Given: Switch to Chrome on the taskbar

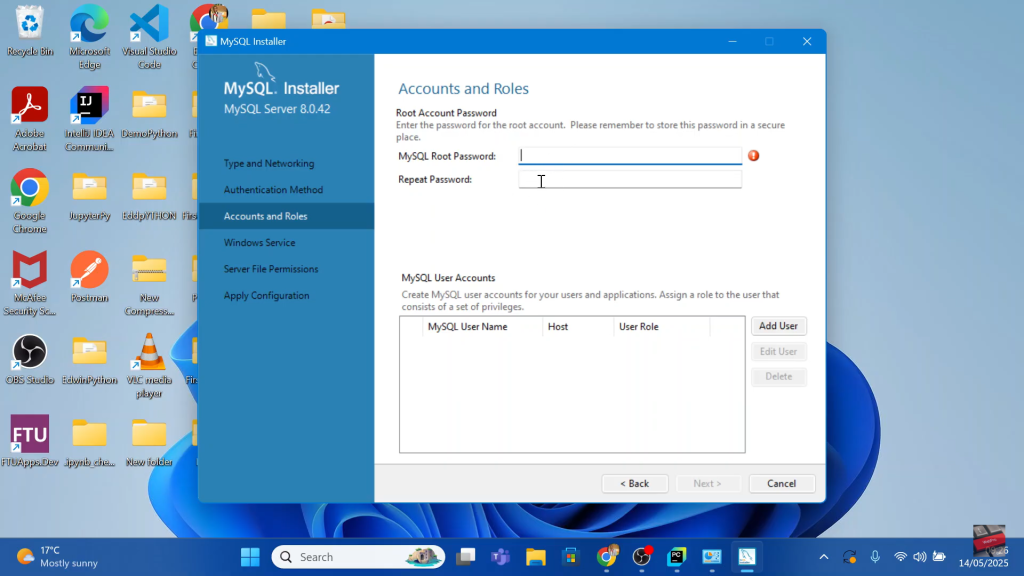Looking at the screenshot, I should 607,556.
